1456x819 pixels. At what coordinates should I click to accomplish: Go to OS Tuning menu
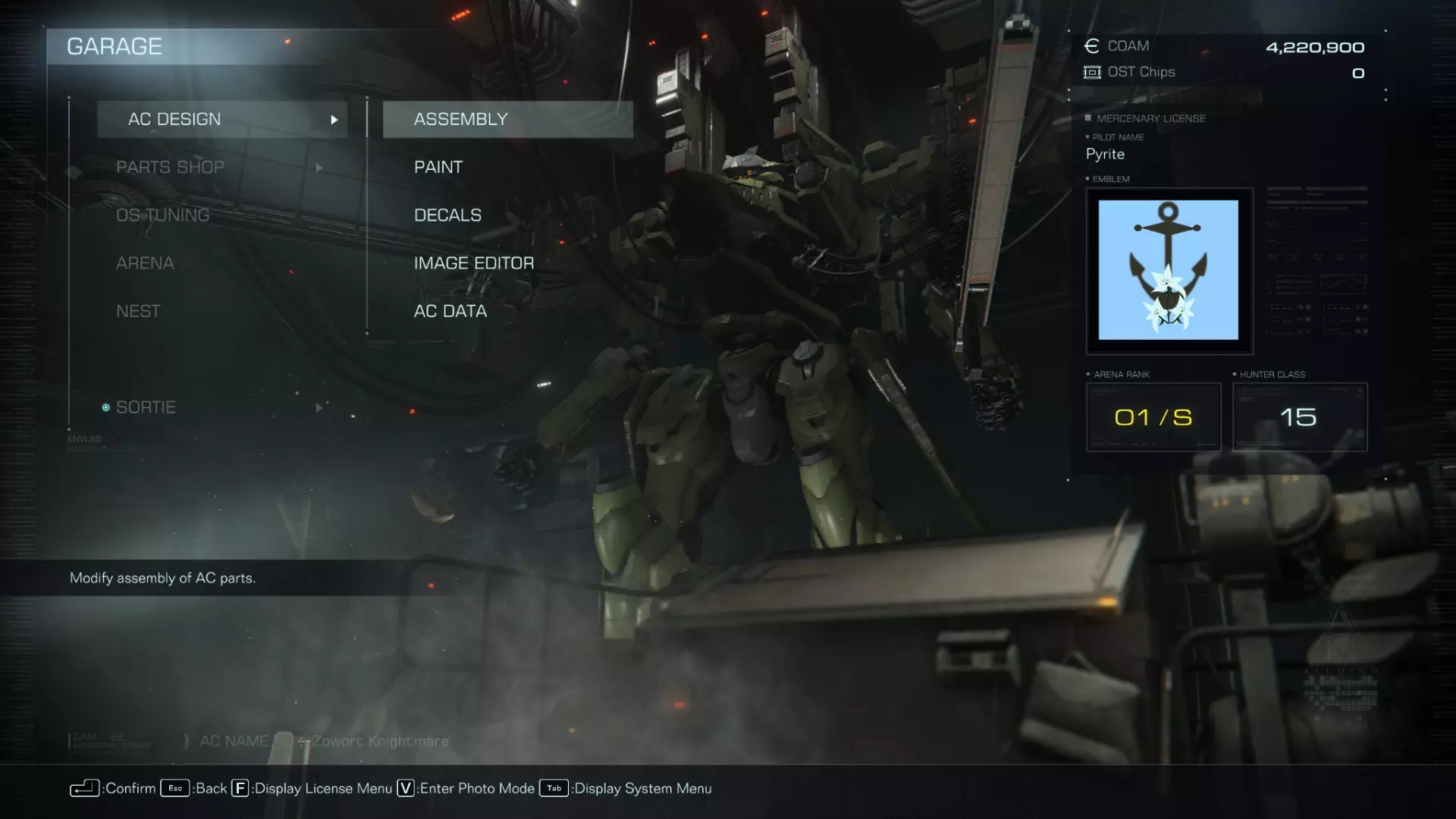pos(162,215)
